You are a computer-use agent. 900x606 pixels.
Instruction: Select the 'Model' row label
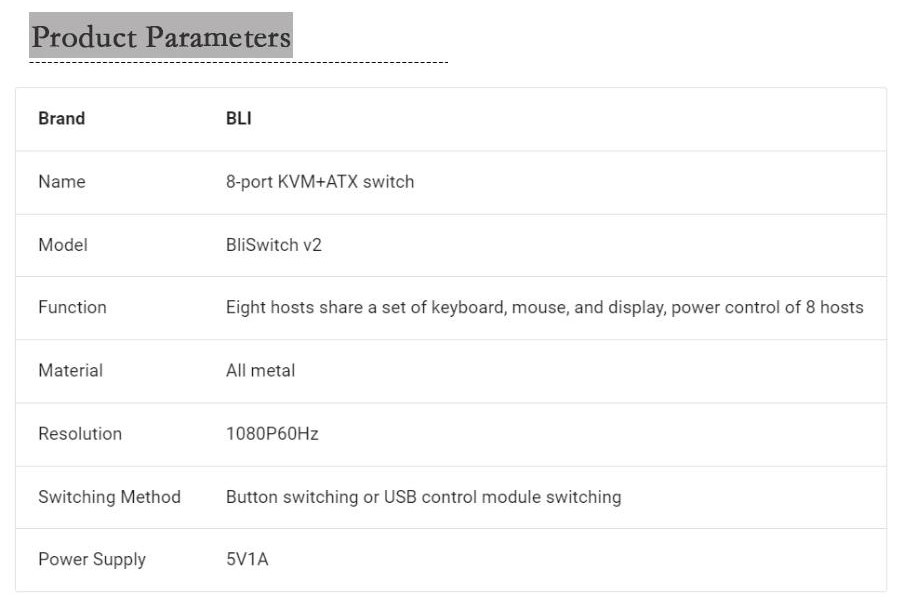pyautogui.click(x=62, y=245)
